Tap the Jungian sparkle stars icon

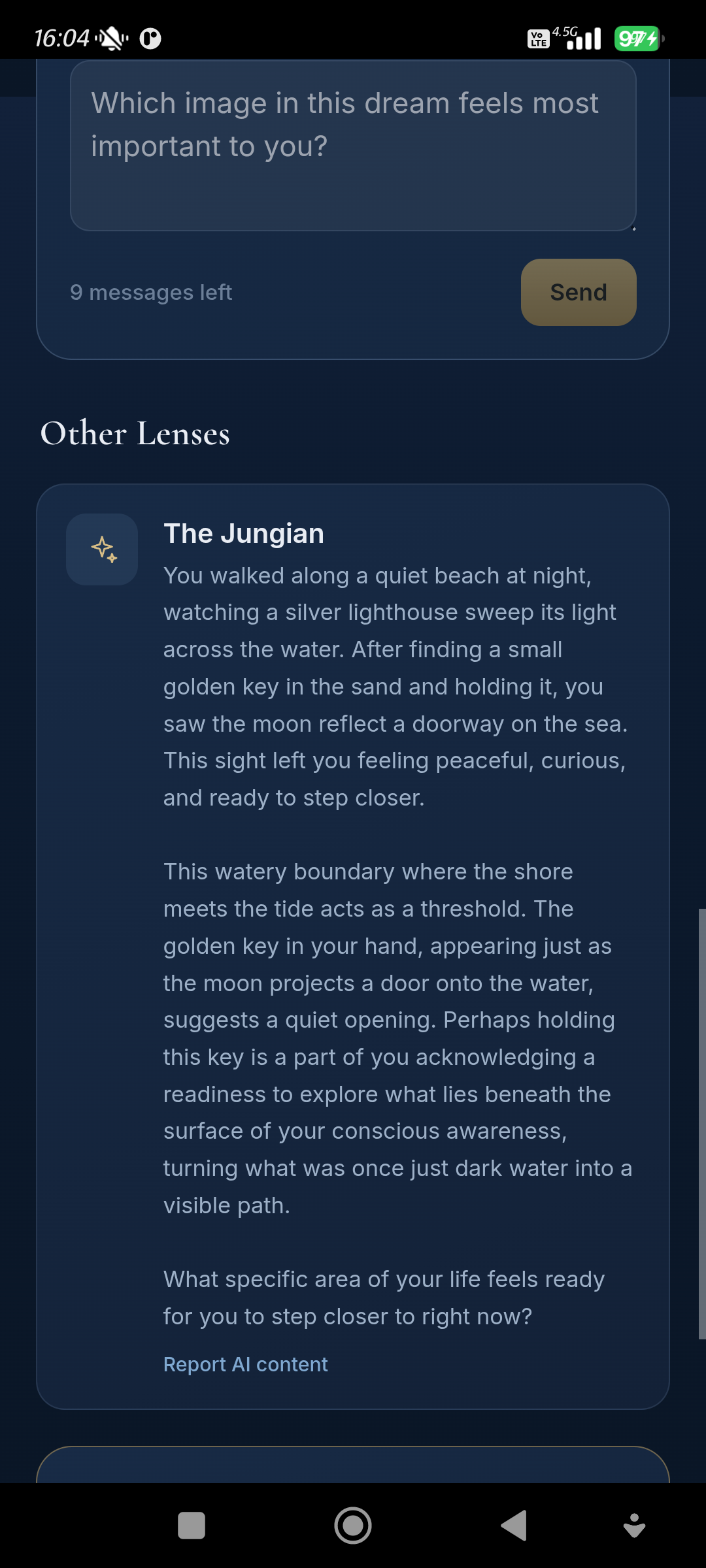(x=102, y=549)
